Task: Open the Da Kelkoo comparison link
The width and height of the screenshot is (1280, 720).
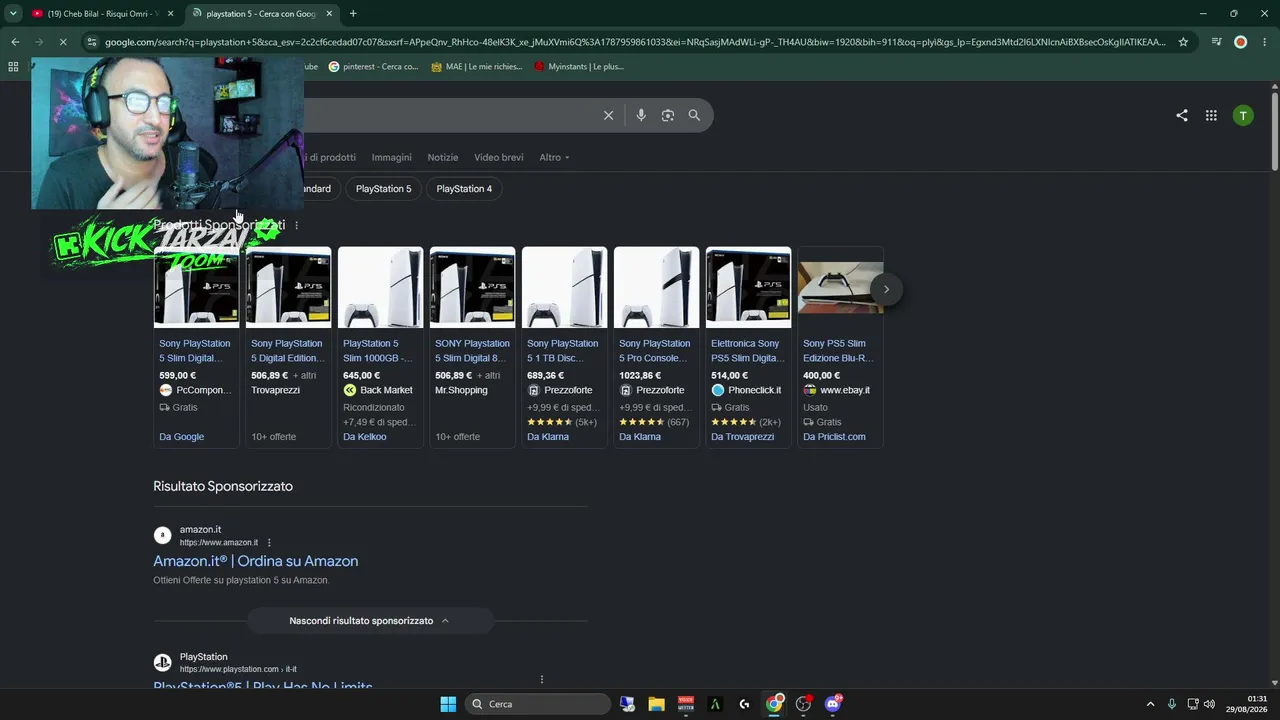Action: (x=365, y=437)
